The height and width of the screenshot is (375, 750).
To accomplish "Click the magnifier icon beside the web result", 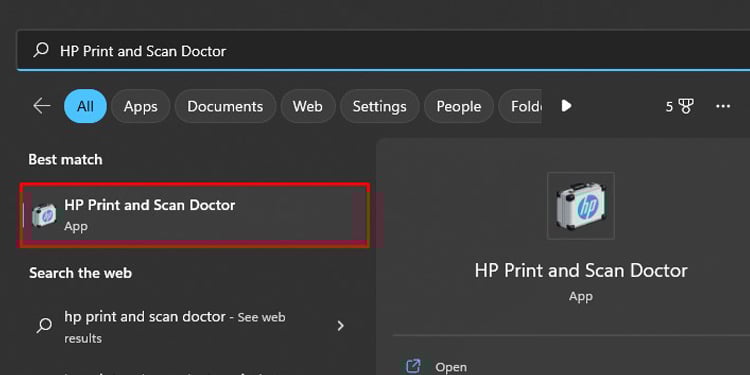I will click(44, 326).
